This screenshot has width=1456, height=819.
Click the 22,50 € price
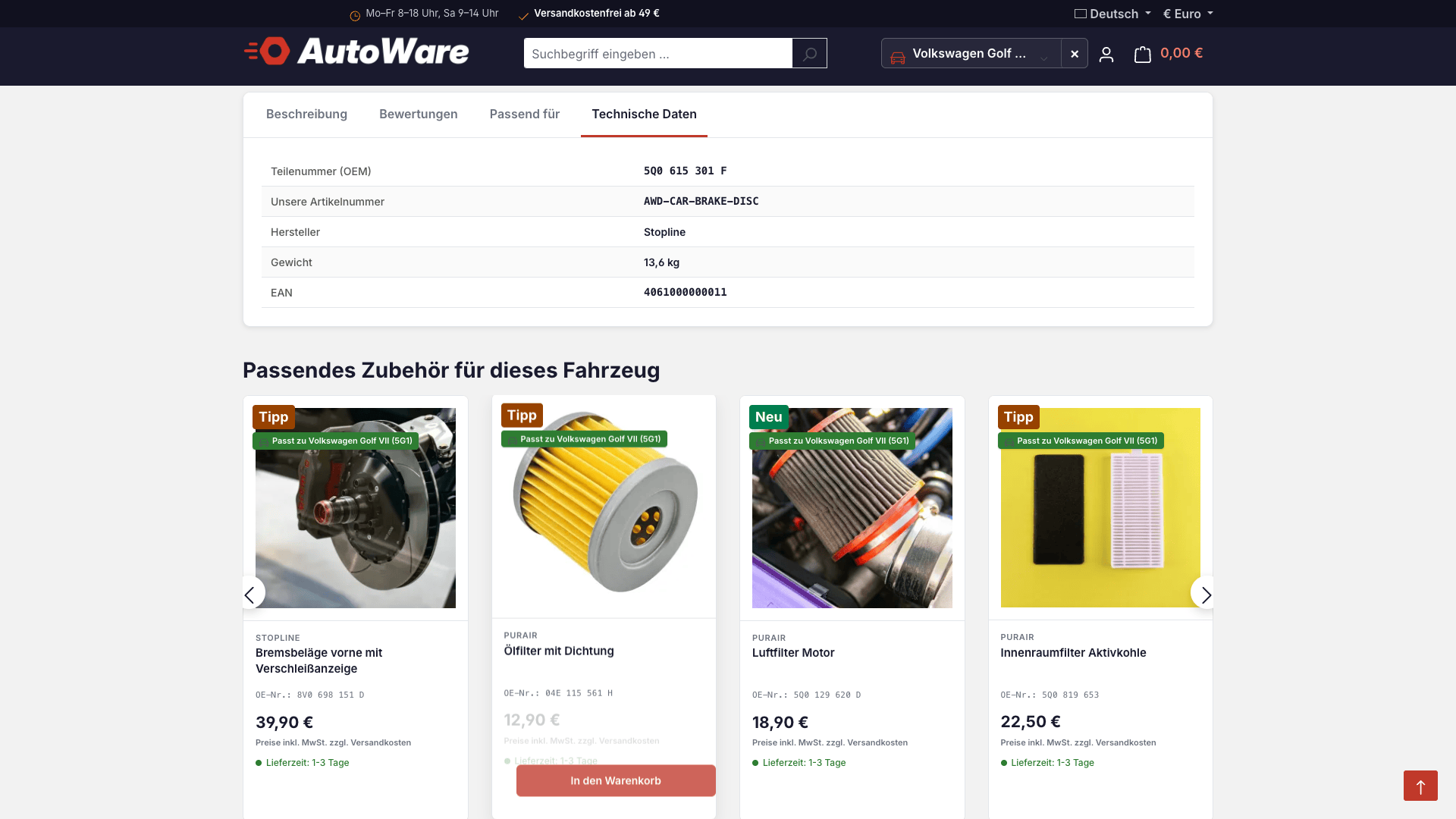pos(1031,722)
